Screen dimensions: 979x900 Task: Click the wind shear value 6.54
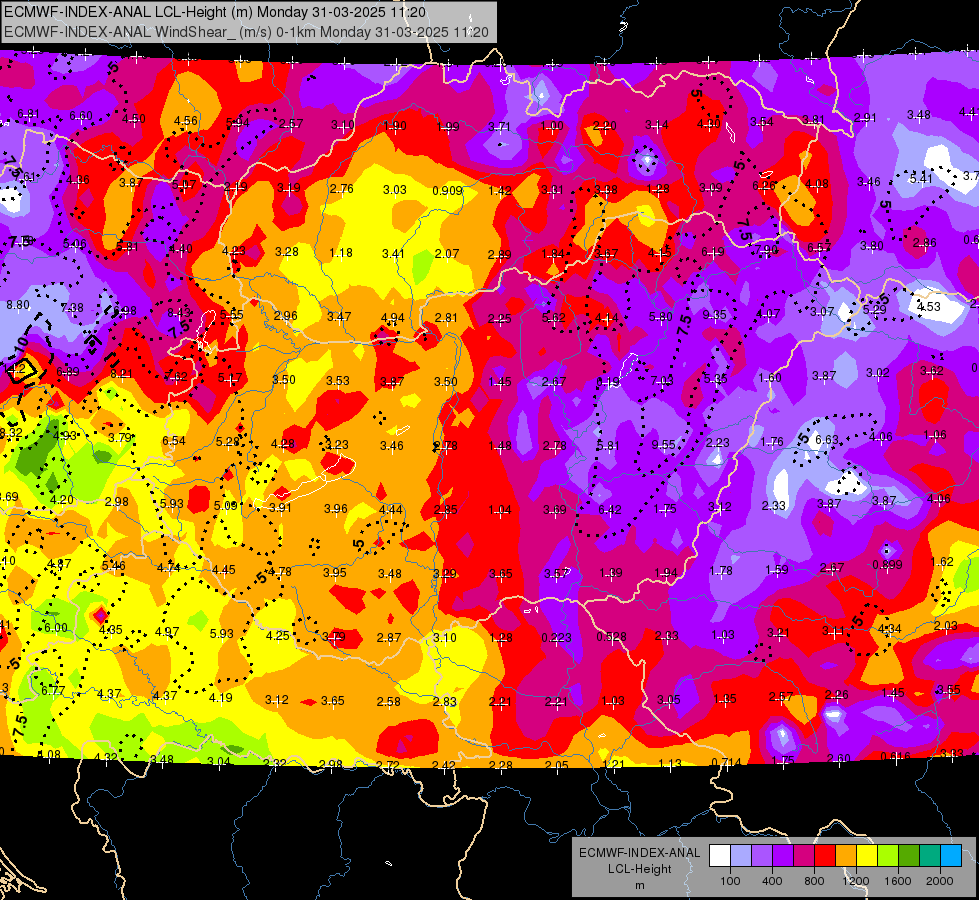click(x=174, y=440)
